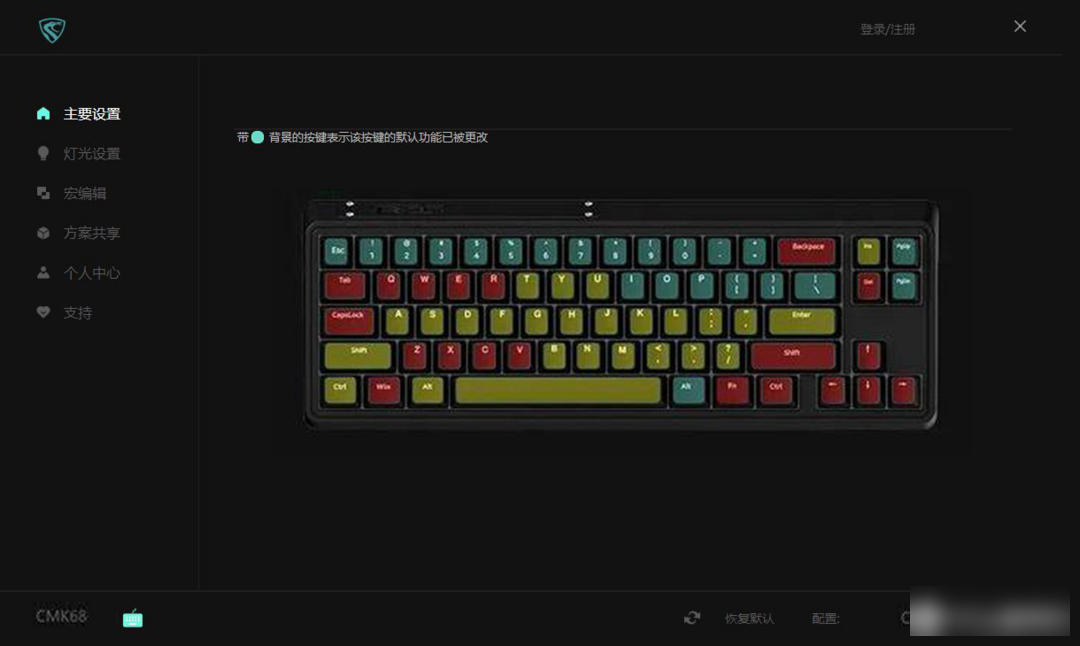Click the 方案共享 cube icon
Screen dimensions: 1080x646
tap(43, 233)
